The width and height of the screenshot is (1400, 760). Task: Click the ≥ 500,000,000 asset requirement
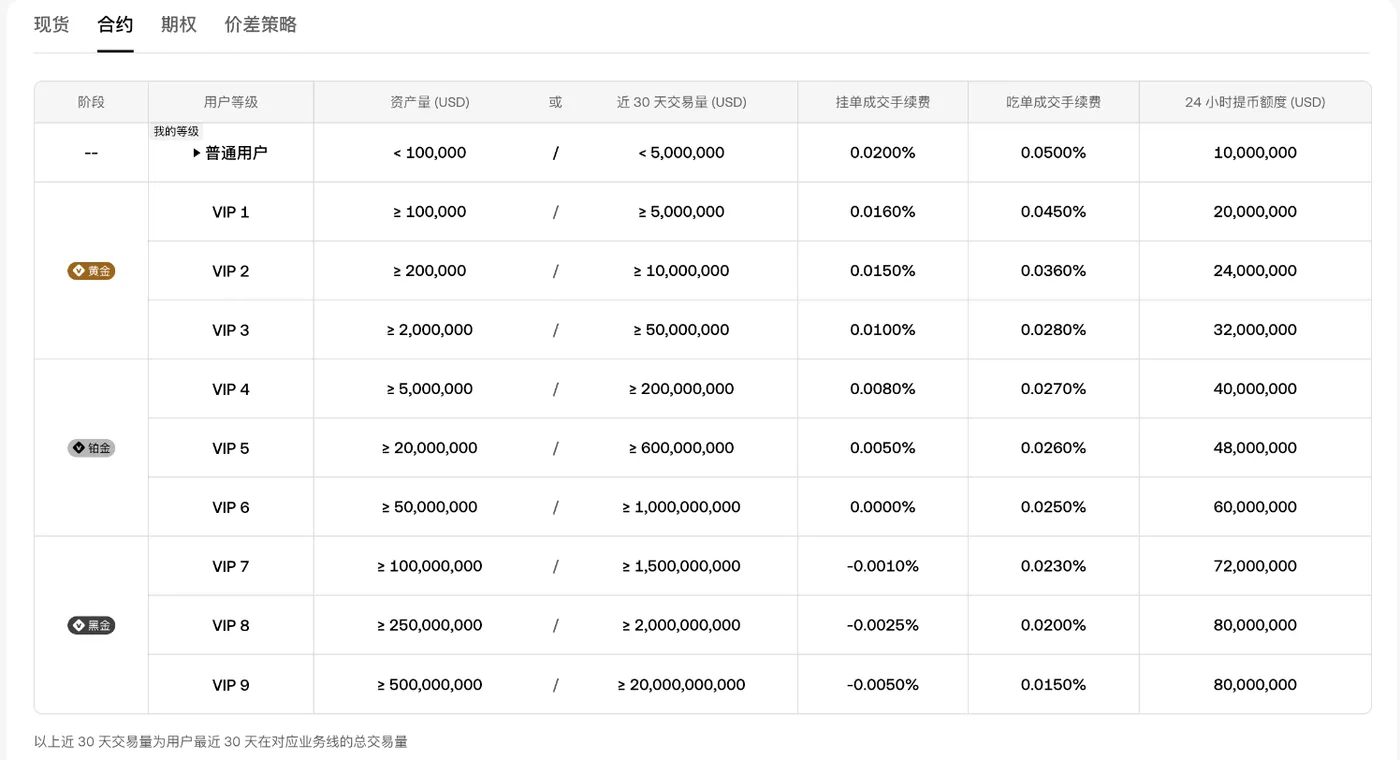[430, 685]
